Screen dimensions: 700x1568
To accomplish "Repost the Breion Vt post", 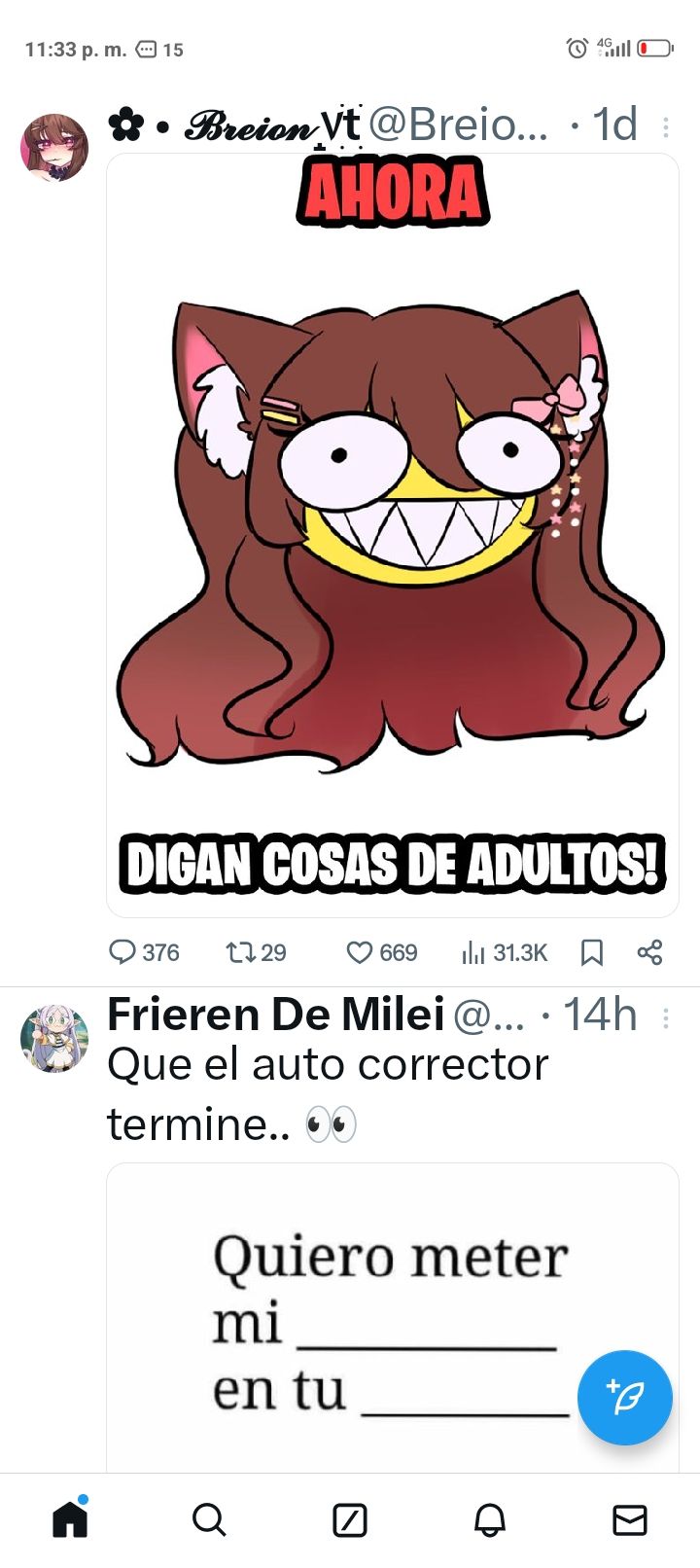I will 256,952.
